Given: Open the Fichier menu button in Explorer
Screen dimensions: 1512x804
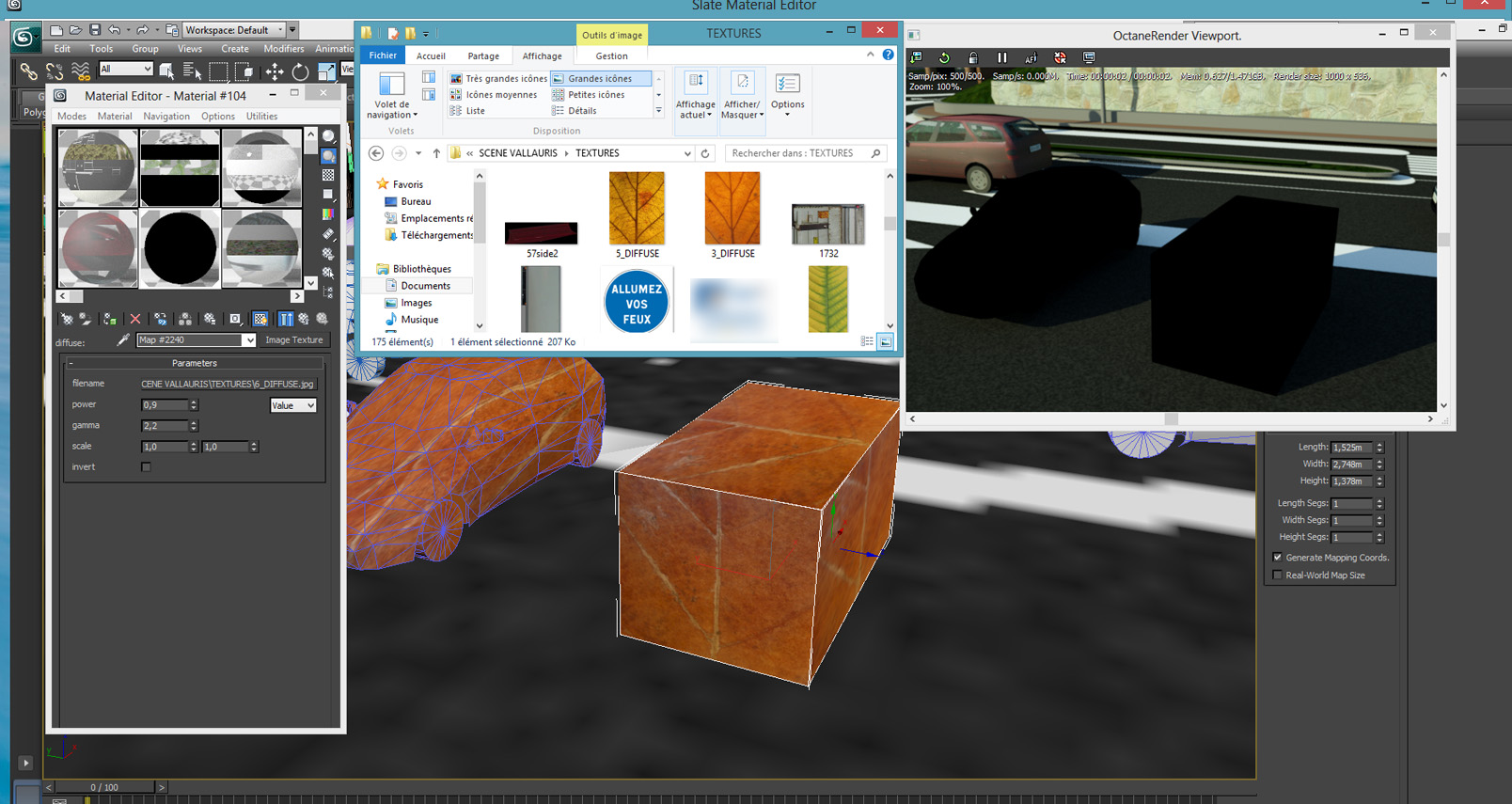Looking at the screenshot, I should tap(383, 55).
